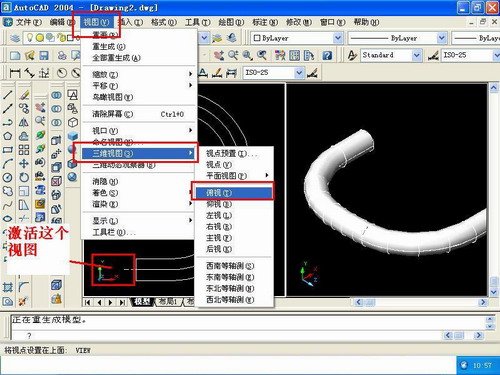The height and width of the screenshot is (375, 500).
Task: Select 西南等轴测 isometric view option
Action: [x=230, y=266]
